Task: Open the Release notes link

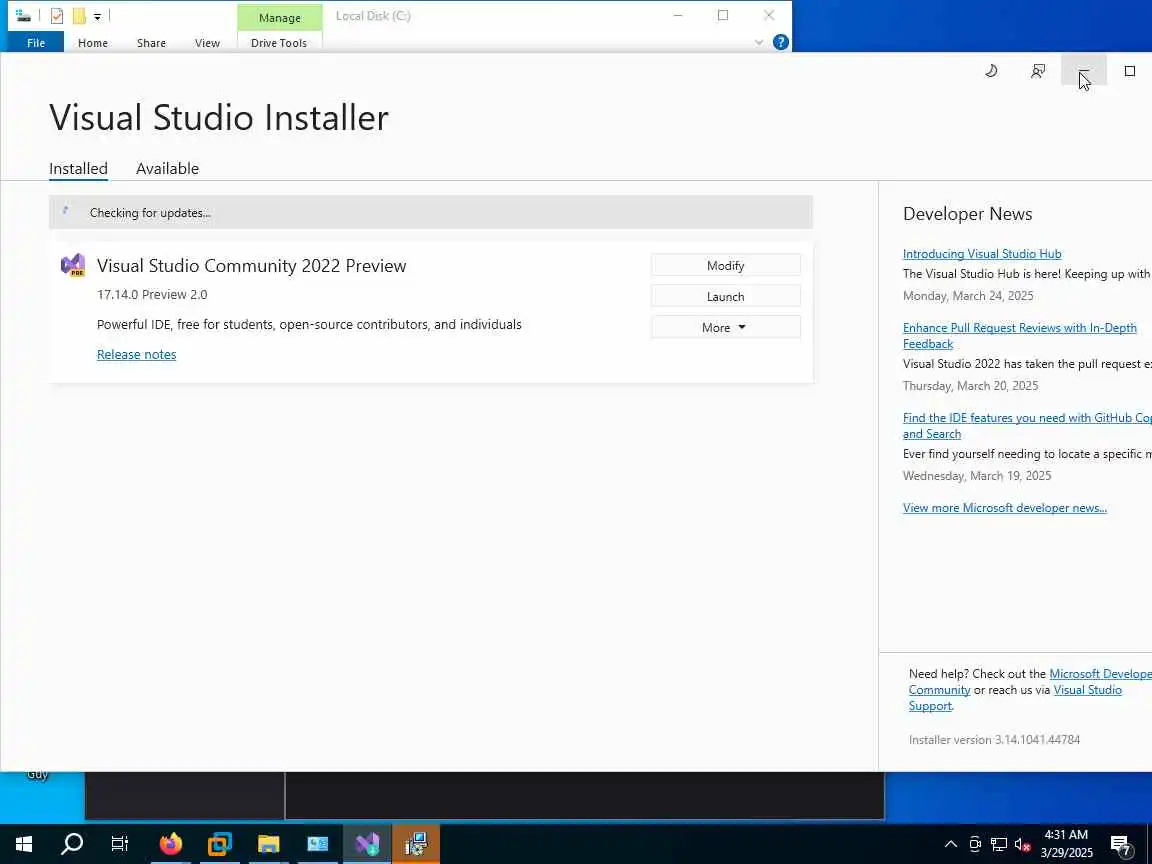Action: (x=137, y=354)
